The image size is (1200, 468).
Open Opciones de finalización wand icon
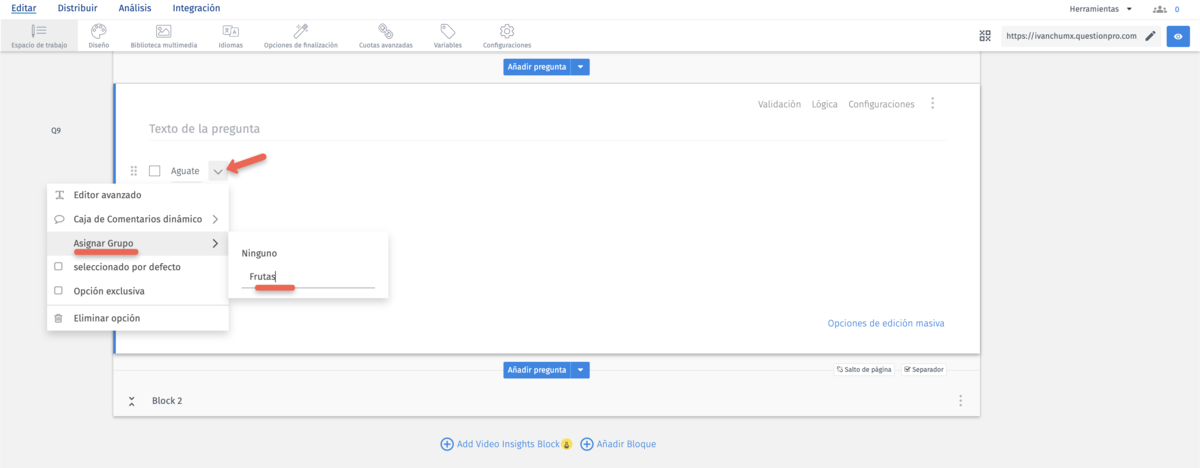tap(300, 31)
